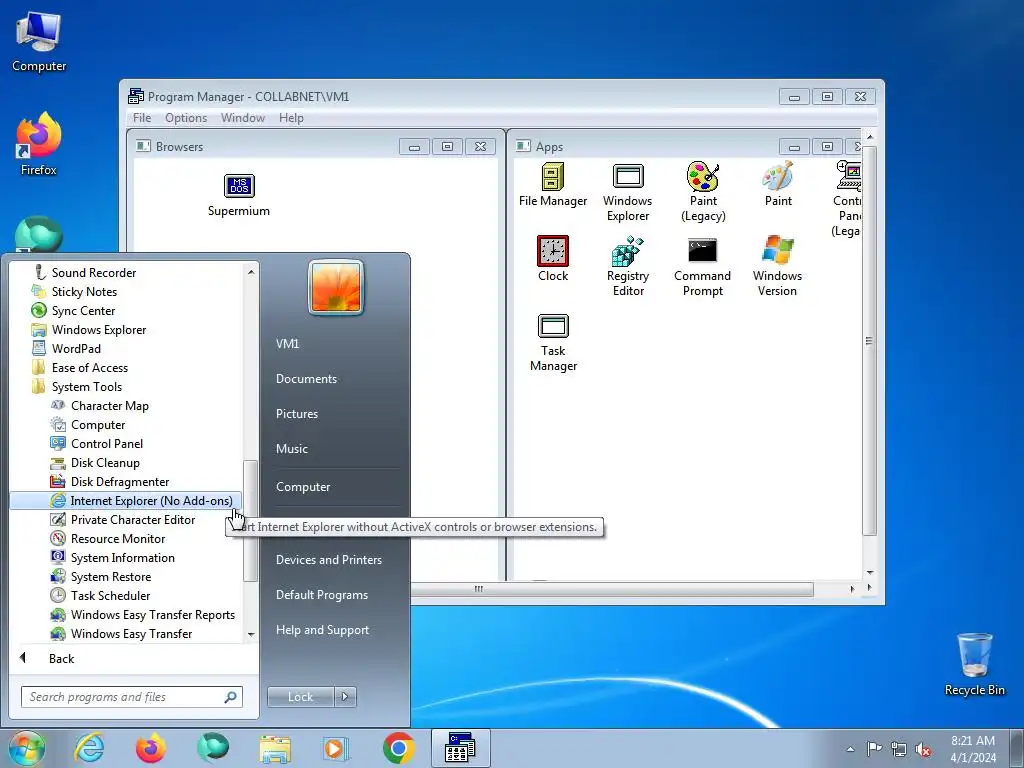Open Help and Support
Screen dimensions: 1024x768
[x=322, y=630]
